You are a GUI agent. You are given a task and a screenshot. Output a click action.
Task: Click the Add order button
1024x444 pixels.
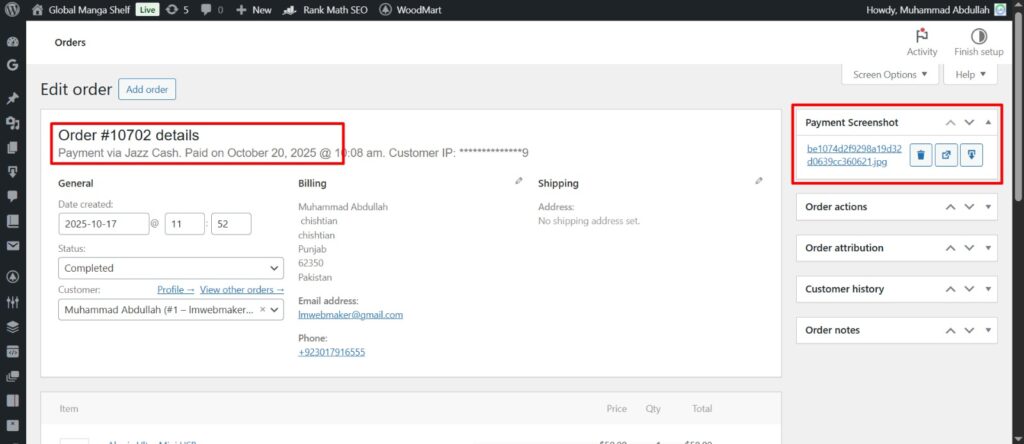[147, 89]
